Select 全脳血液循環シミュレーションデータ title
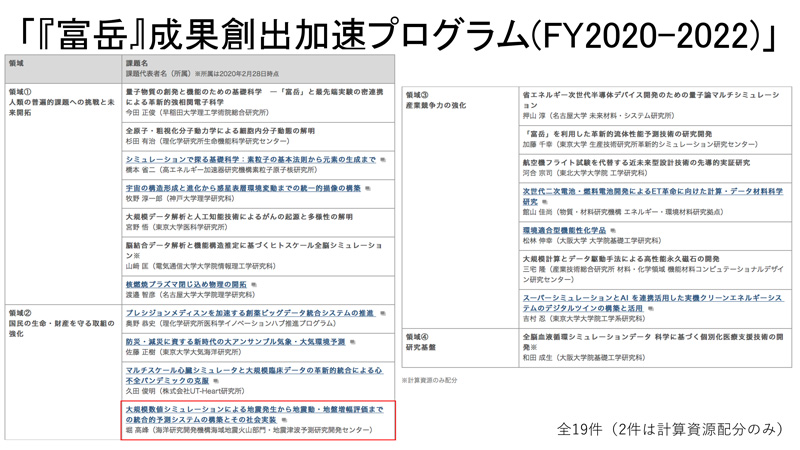 pos(653,342)
